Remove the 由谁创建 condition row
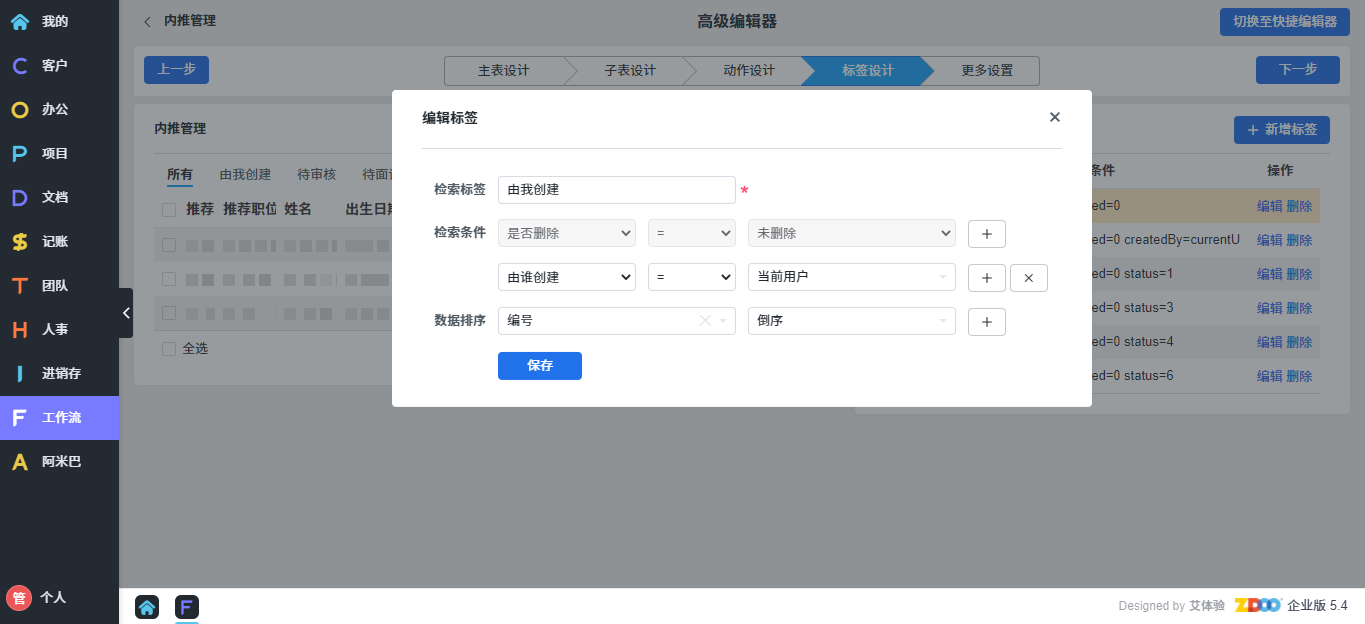The width and height of the screenshot is (1365, 624). (x=1028, y=277)
